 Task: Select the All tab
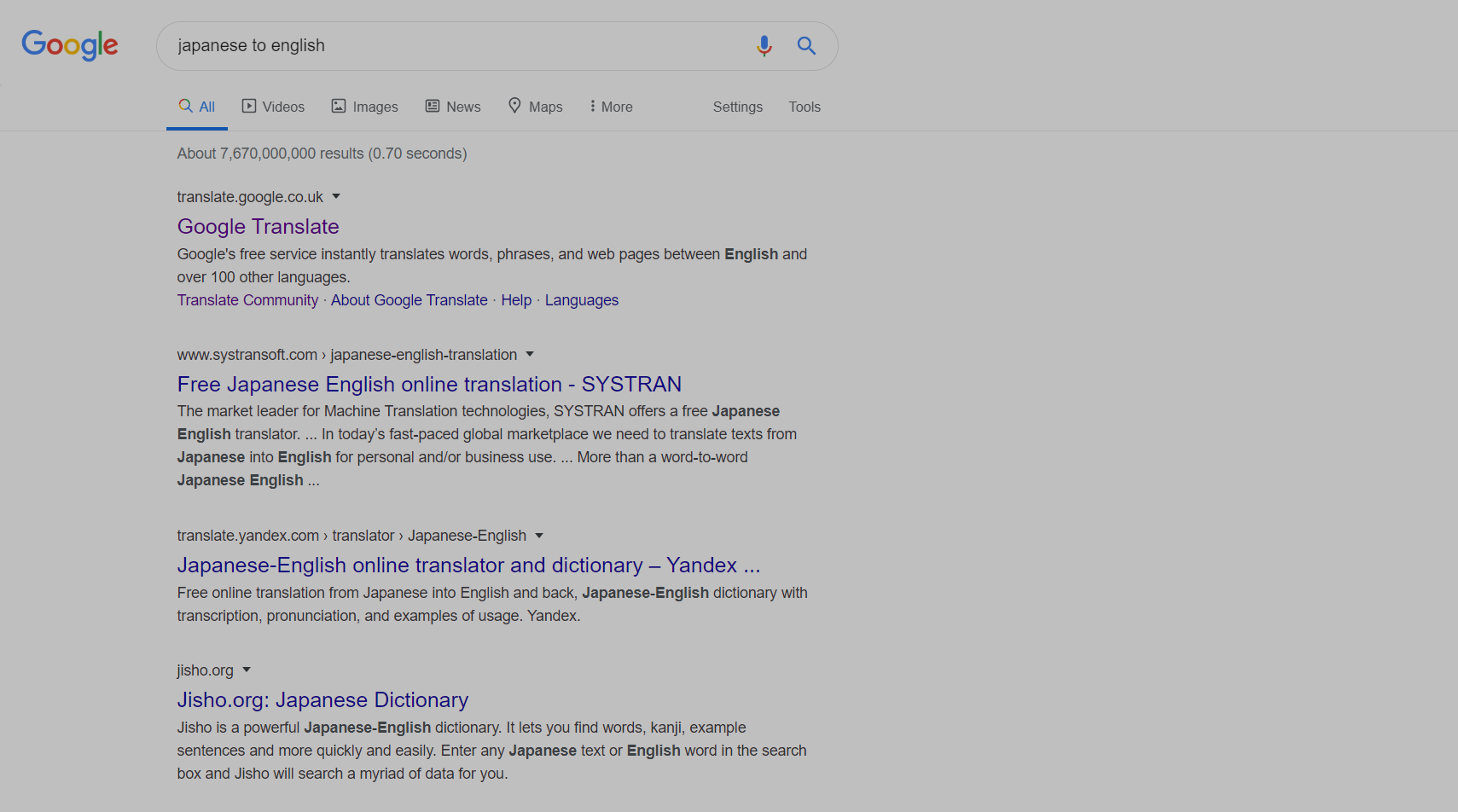[x=197, y=107]
